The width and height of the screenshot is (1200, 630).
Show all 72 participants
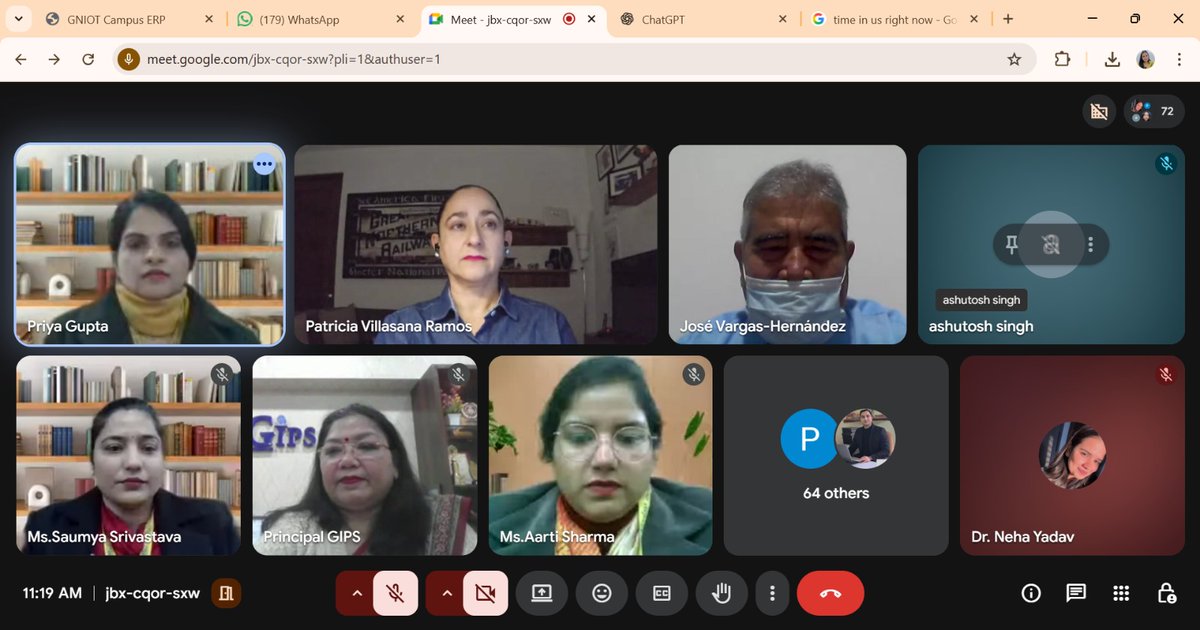(1155, 111)
